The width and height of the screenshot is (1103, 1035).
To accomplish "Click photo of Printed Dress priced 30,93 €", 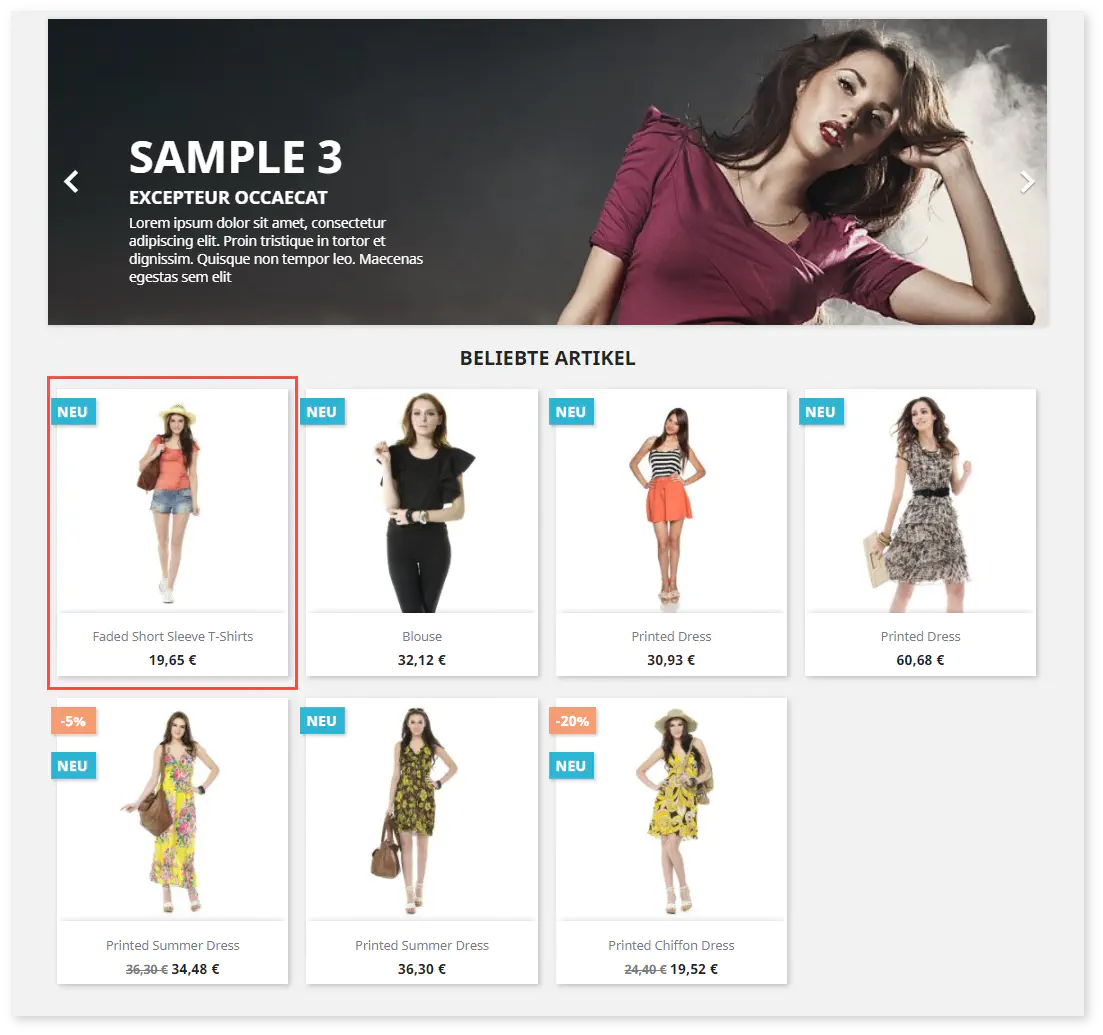I will (x=671, y=500).
